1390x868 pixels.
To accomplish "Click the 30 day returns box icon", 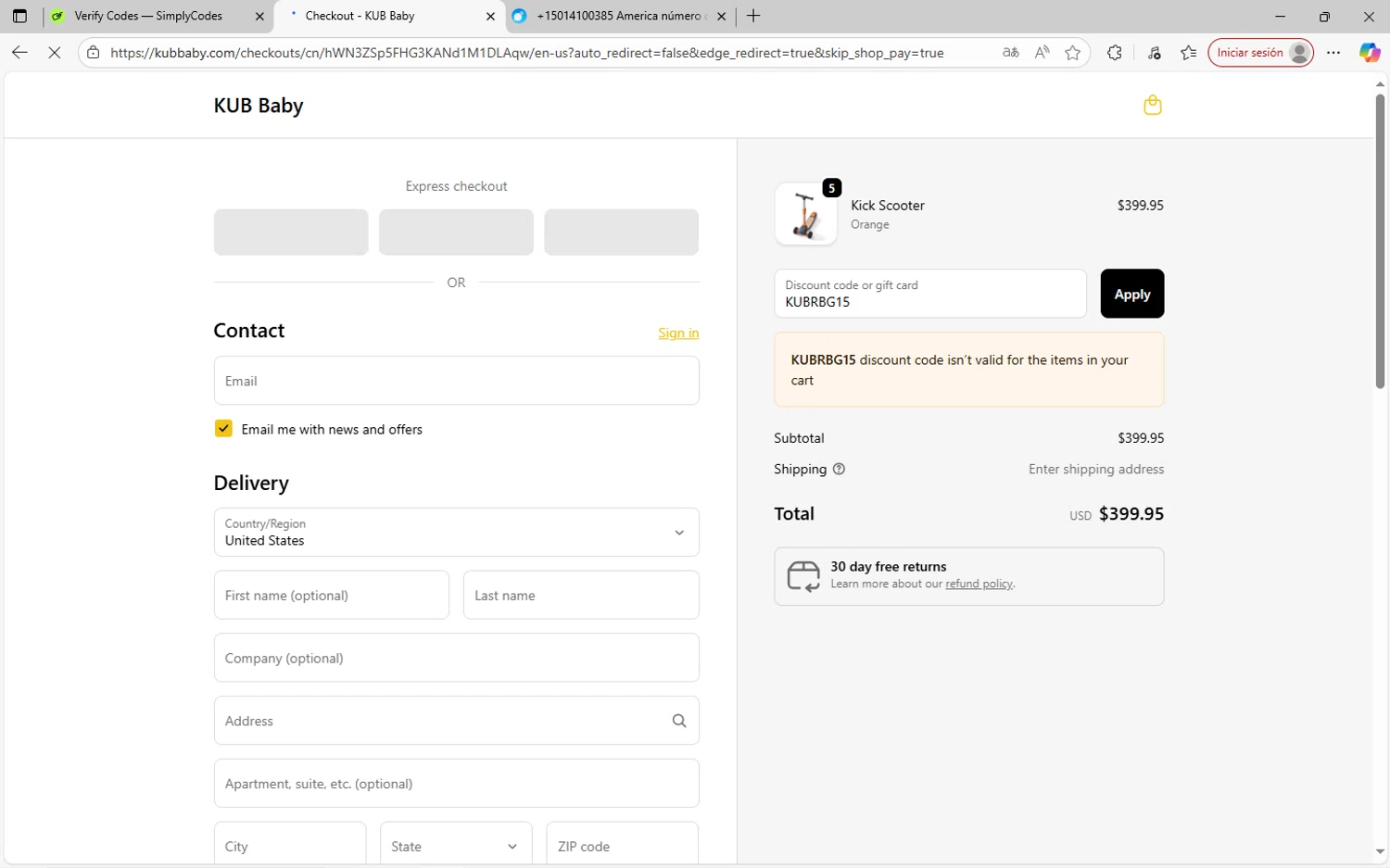I will coord(803,576).
